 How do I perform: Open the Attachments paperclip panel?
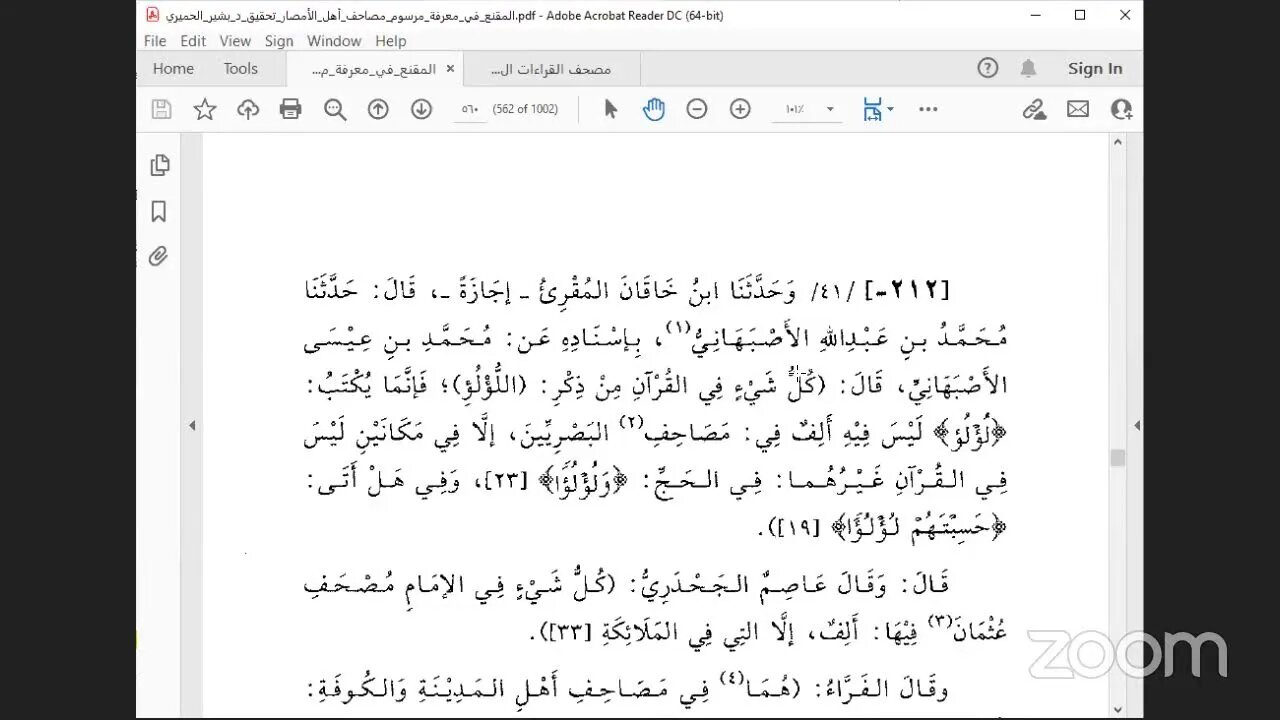pos(159,257)
